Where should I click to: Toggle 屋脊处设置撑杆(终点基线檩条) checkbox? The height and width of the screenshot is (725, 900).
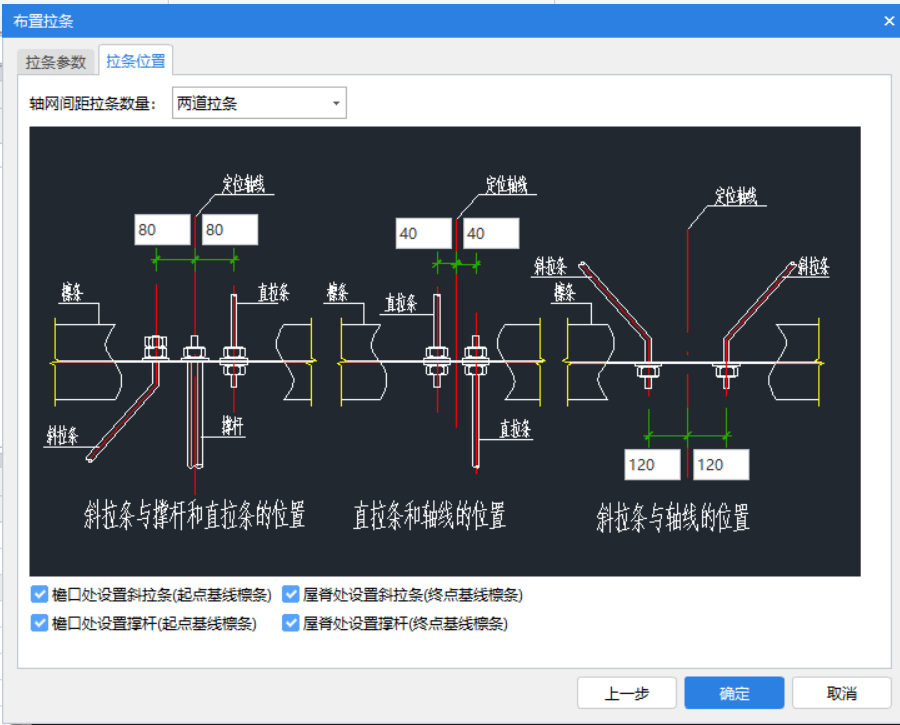point(290,623)
